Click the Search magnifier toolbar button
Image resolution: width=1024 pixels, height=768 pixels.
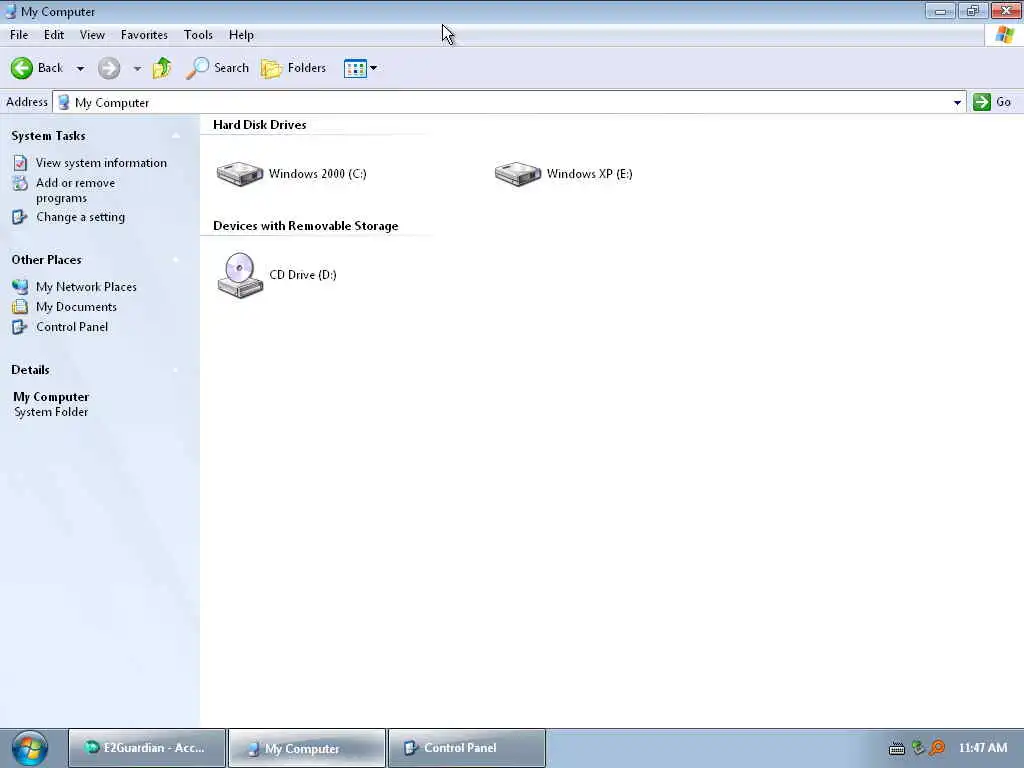click(x=217, y=68)
